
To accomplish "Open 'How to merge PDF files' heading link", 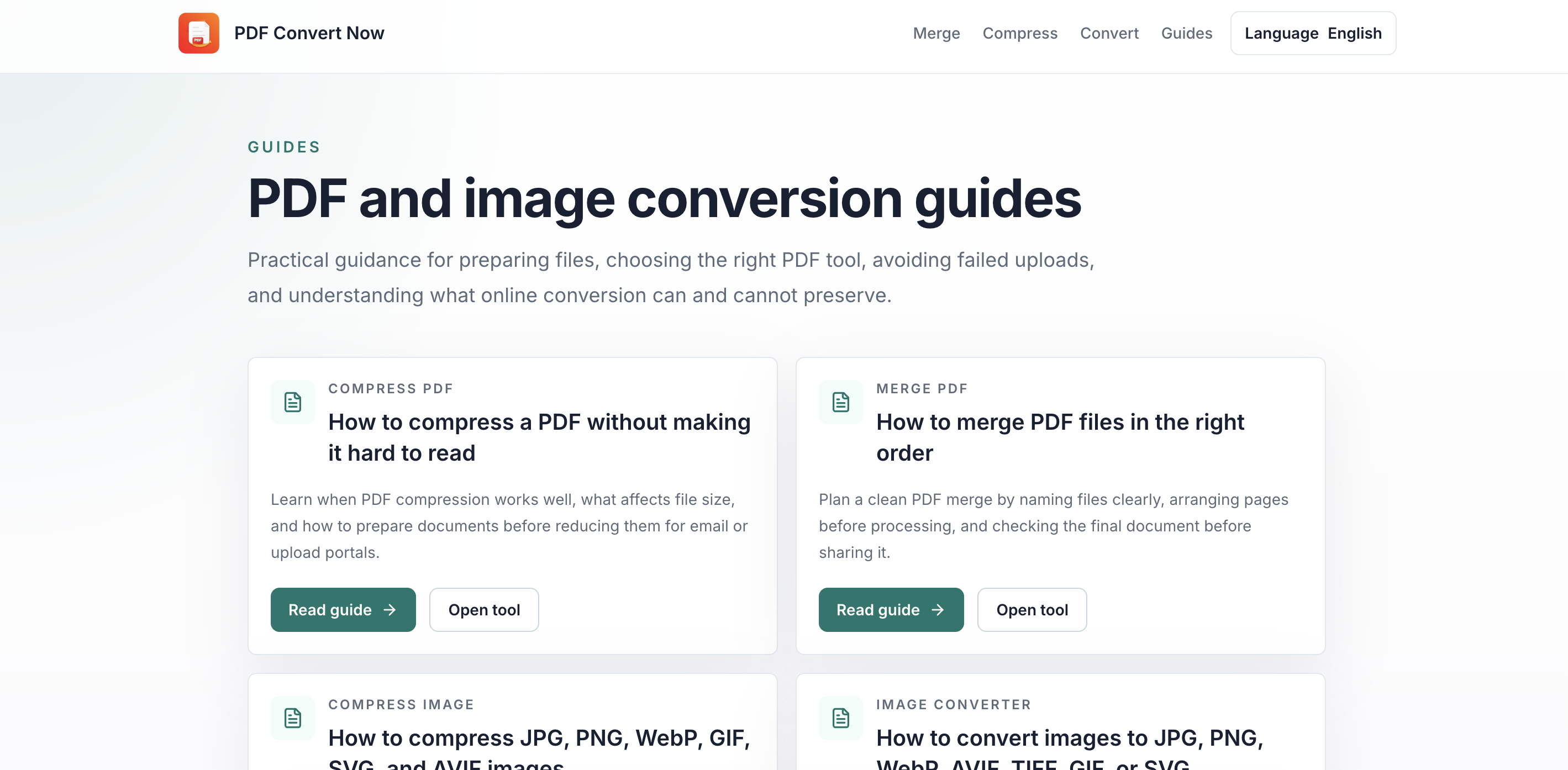I will click(x=1060, y=437).
